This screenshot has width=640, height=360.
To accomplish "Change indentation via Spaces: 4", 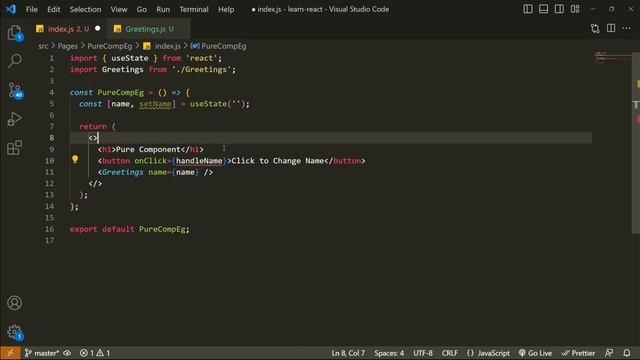I will [x=389, y=353].
